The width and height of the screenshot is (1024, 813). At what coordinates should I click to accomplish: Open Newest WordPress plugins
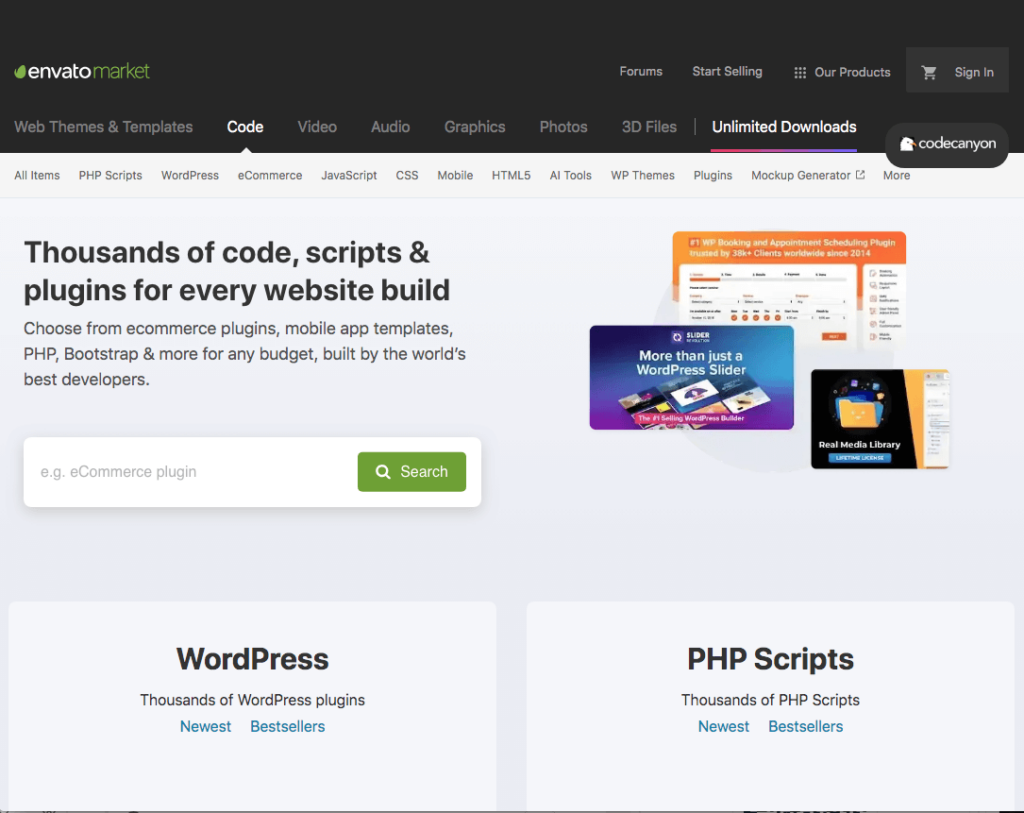[x=206, y=726]
